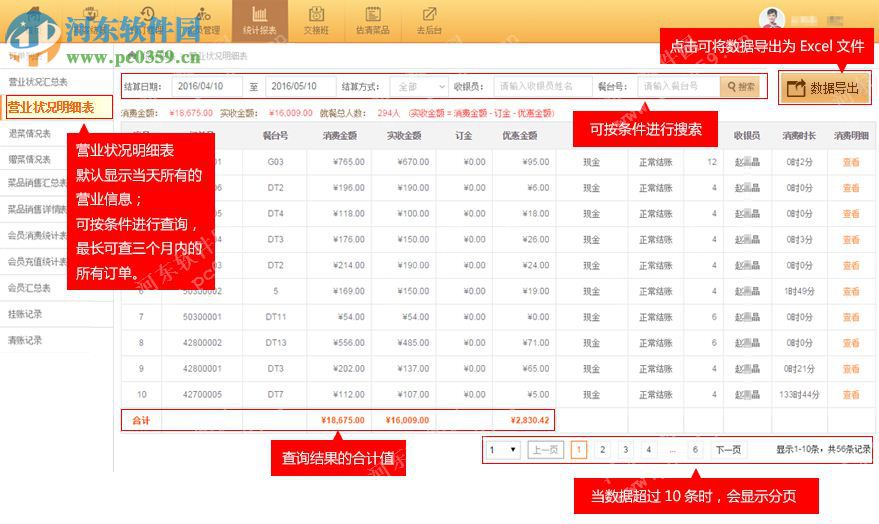Click the 133时44分 duration cell
Image resolution: width=879 pixels, height=524 pixels.
[x=799, y=395]
